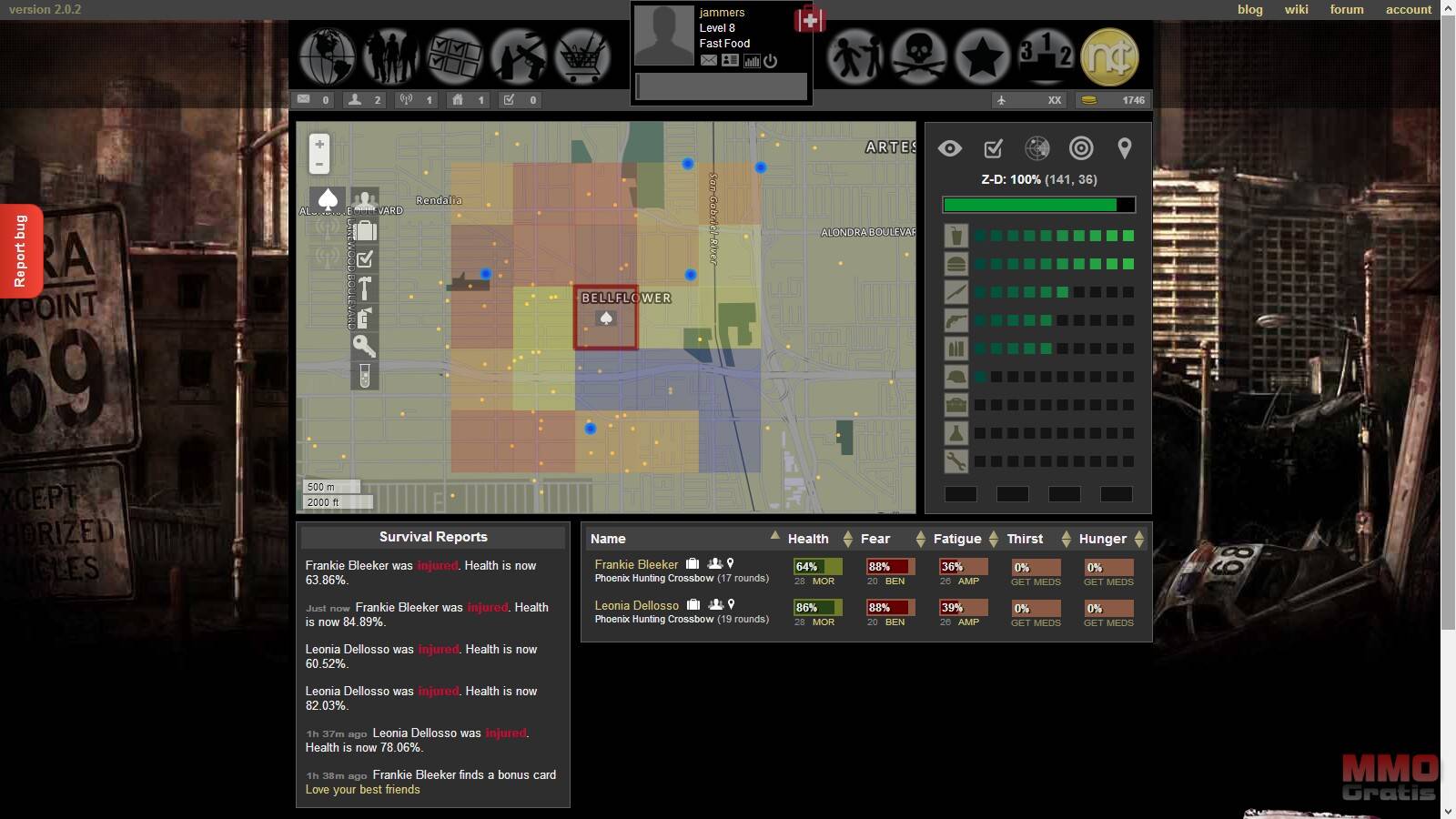Screen dimensions: 1456x819
Task: Click the red medical kit icon
Action: [x=809, y=20]
